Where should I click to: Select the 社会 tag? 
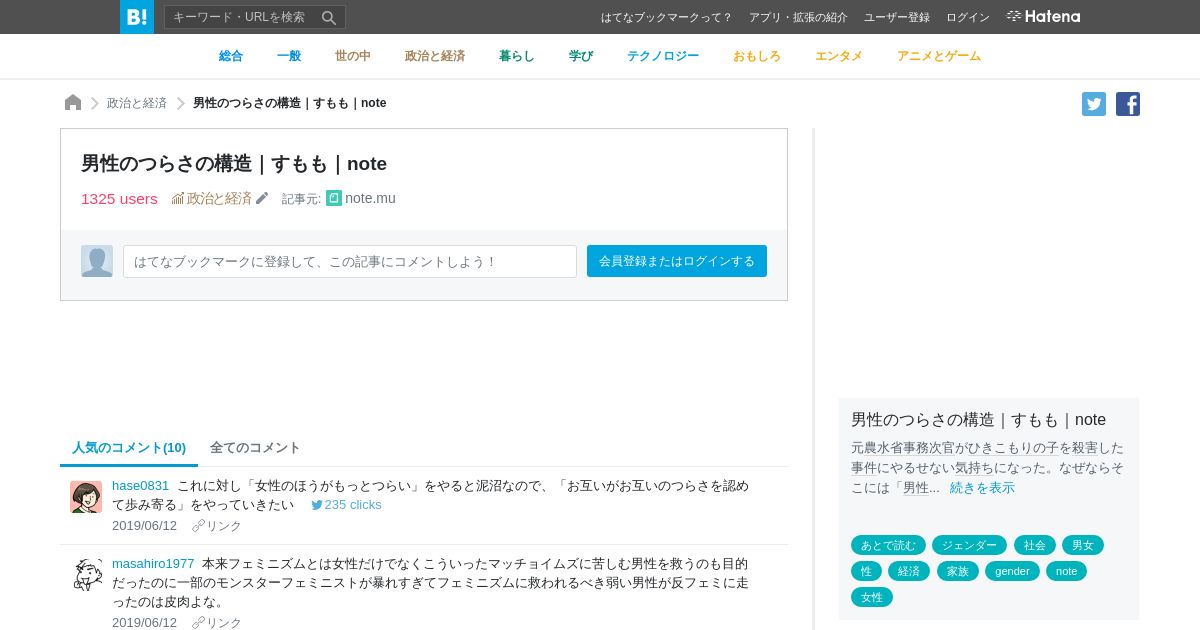[1034, 545]
